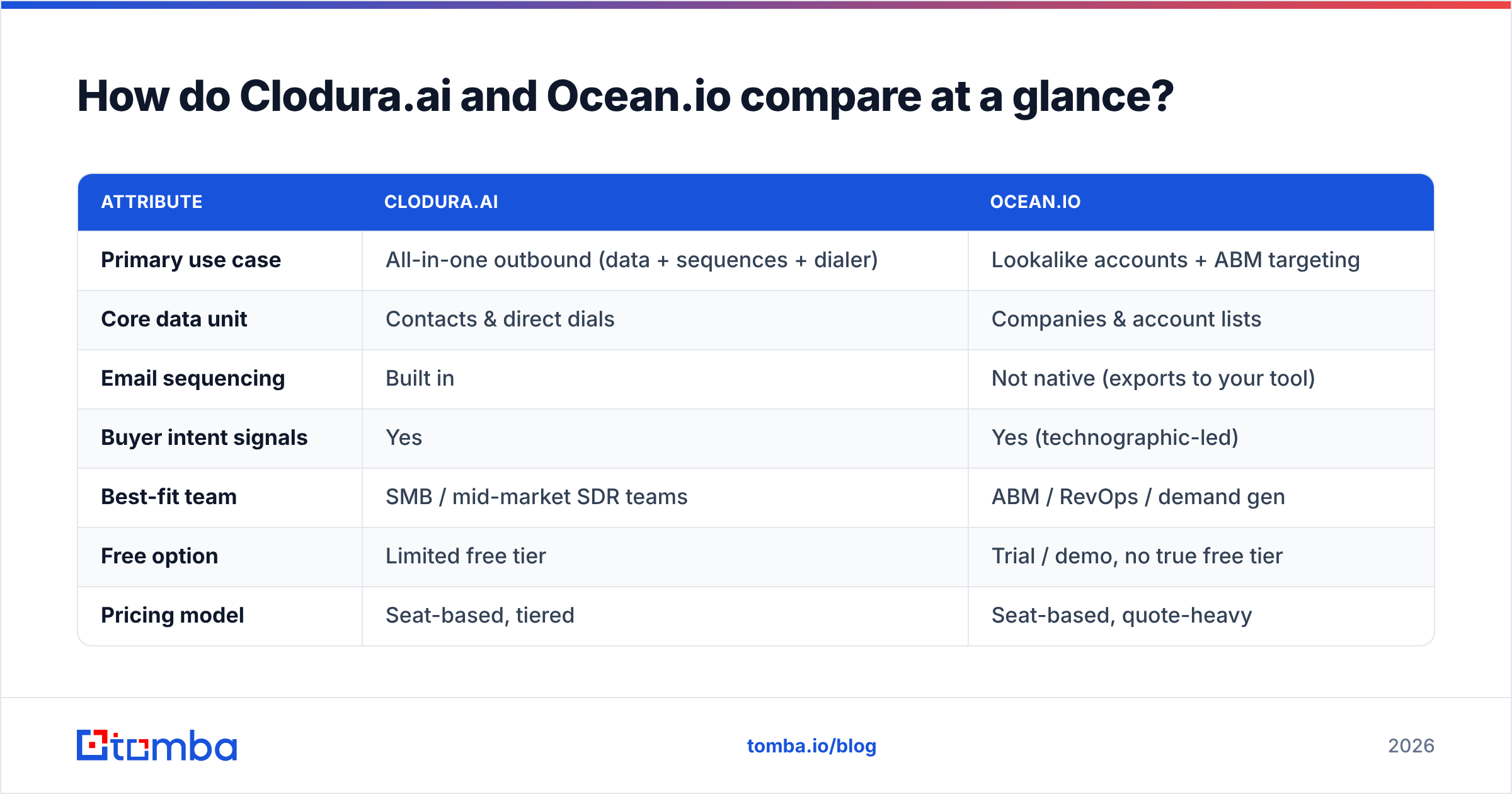Click the Tomba logo

[157, 745]
